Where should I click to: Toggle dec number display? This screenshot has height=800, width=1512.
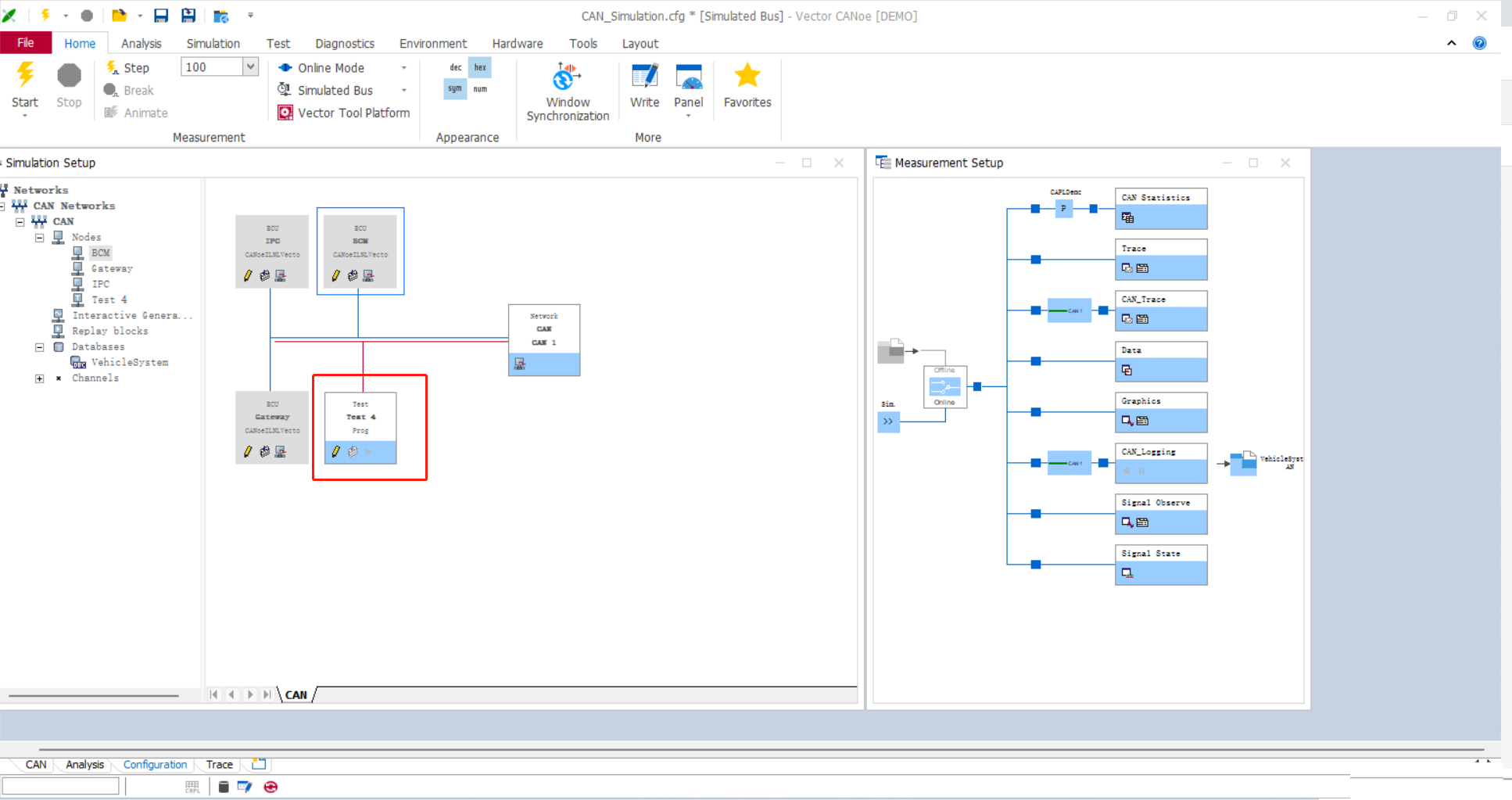(455, 68)
